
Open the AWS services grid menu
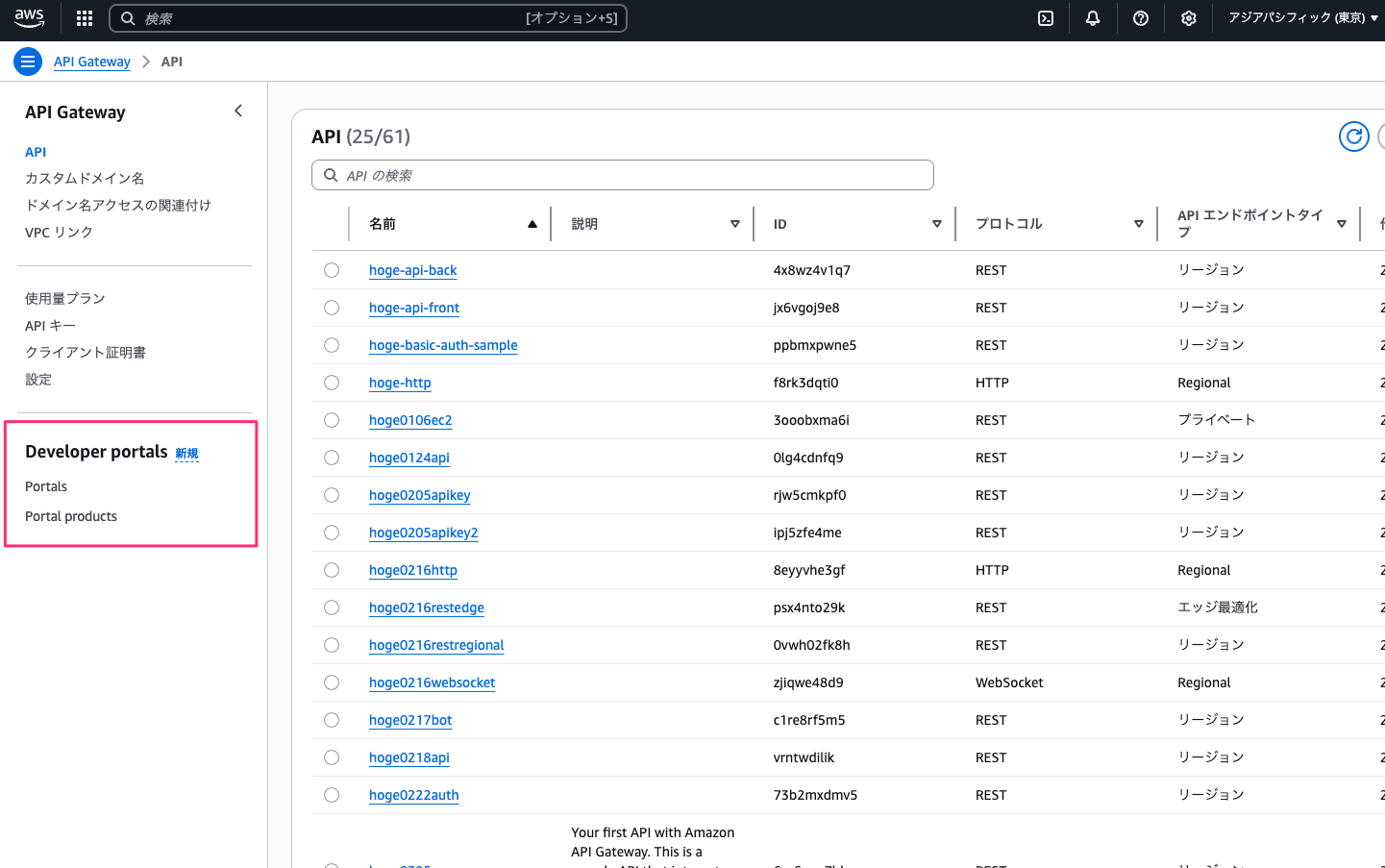coord(85,18)
